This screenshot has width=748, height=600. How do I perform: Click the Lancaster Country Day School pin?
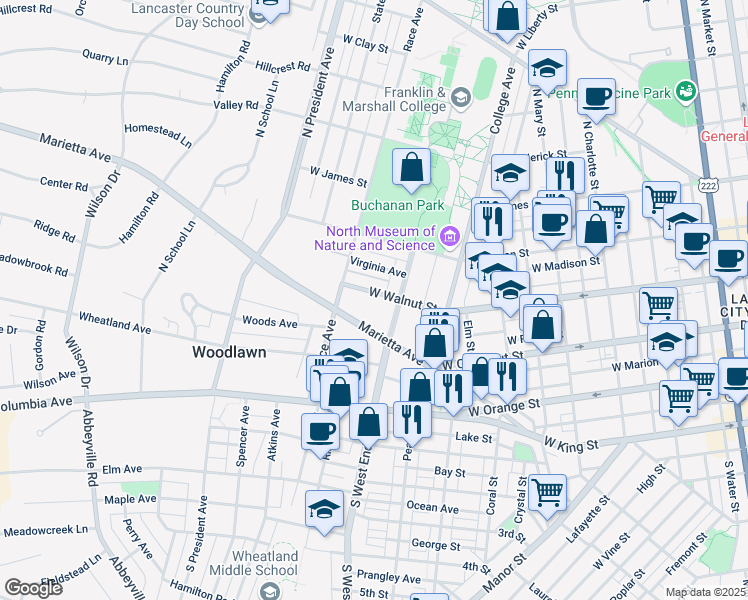click(x=259, y=18)
